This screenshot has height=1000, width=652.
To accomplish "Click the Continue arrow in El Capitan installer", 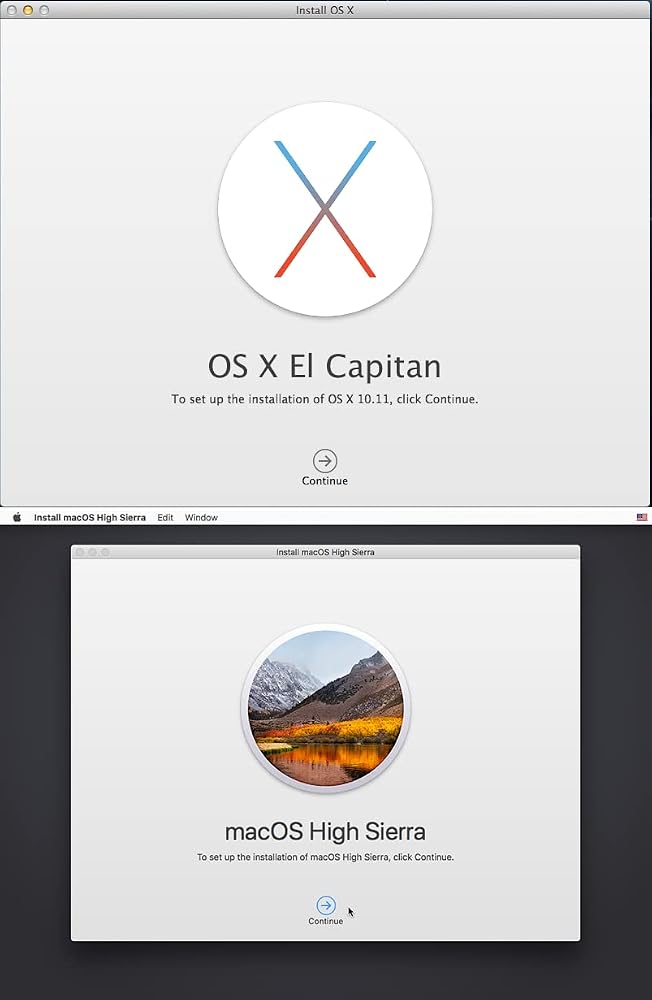I will point(325,460).
